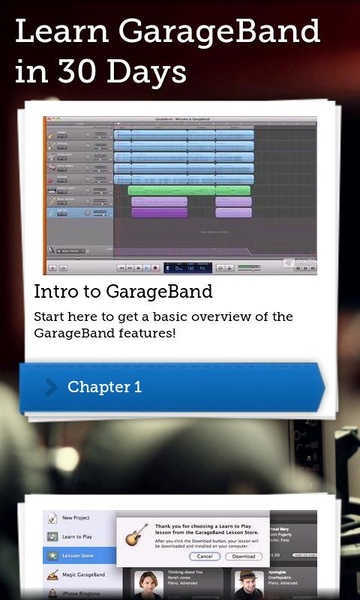Select the Intro to GarageBand title

tap(123, 292)
